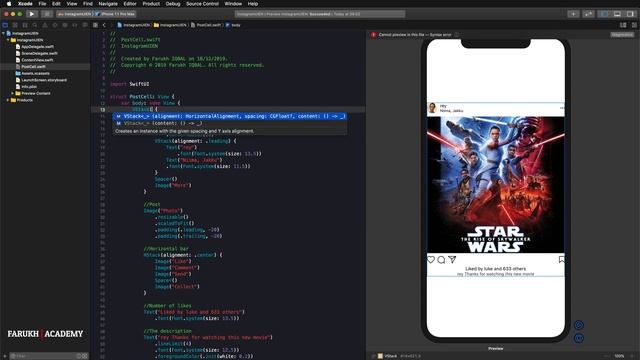The width and height of the screenshot is (640, 360).
Task: Select the Find navigator magnifier icon
Action: [x=35, y=25]
